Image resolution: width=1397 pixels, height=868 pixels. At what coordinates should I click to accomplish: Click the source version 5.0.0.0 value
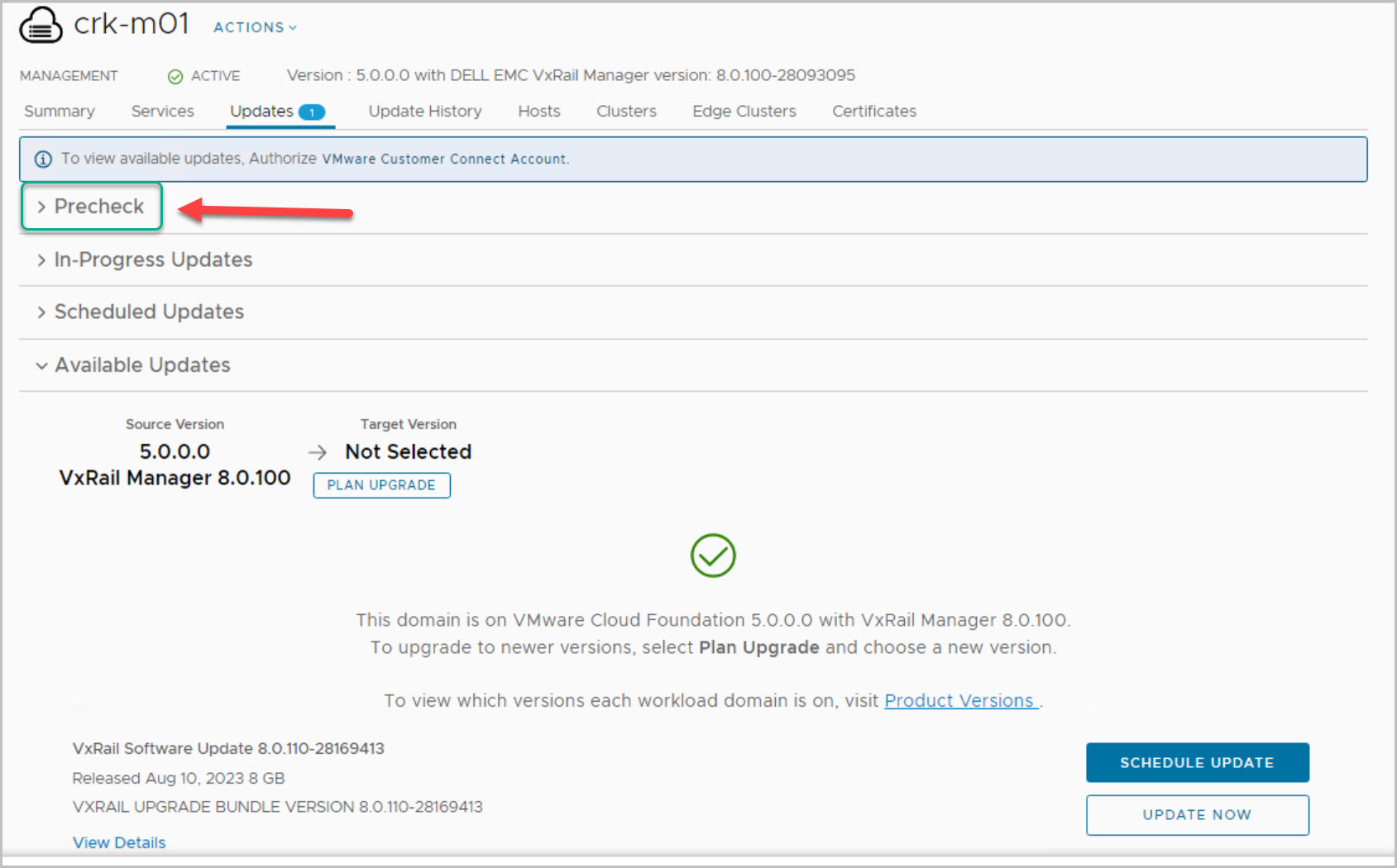tap(175, 451)
